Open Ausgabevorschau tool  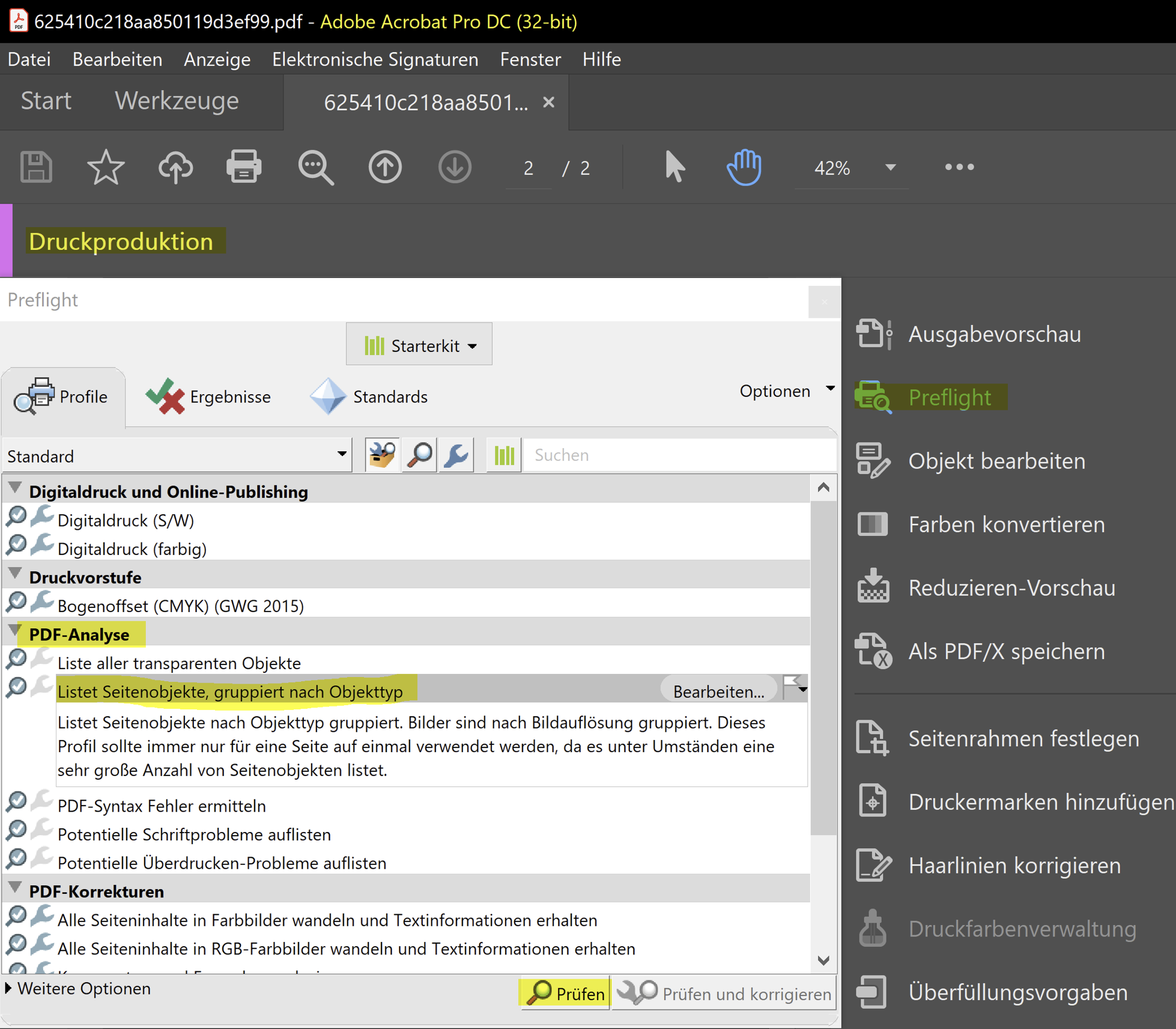pos(994,334)
